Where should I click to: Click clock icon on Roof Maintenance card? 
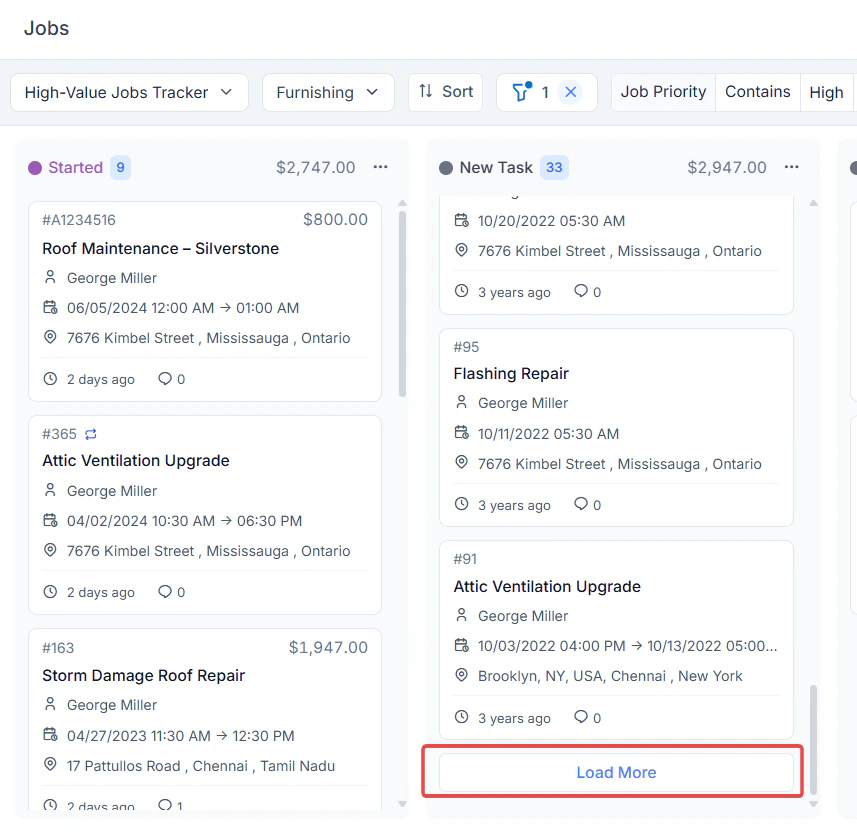50,378
